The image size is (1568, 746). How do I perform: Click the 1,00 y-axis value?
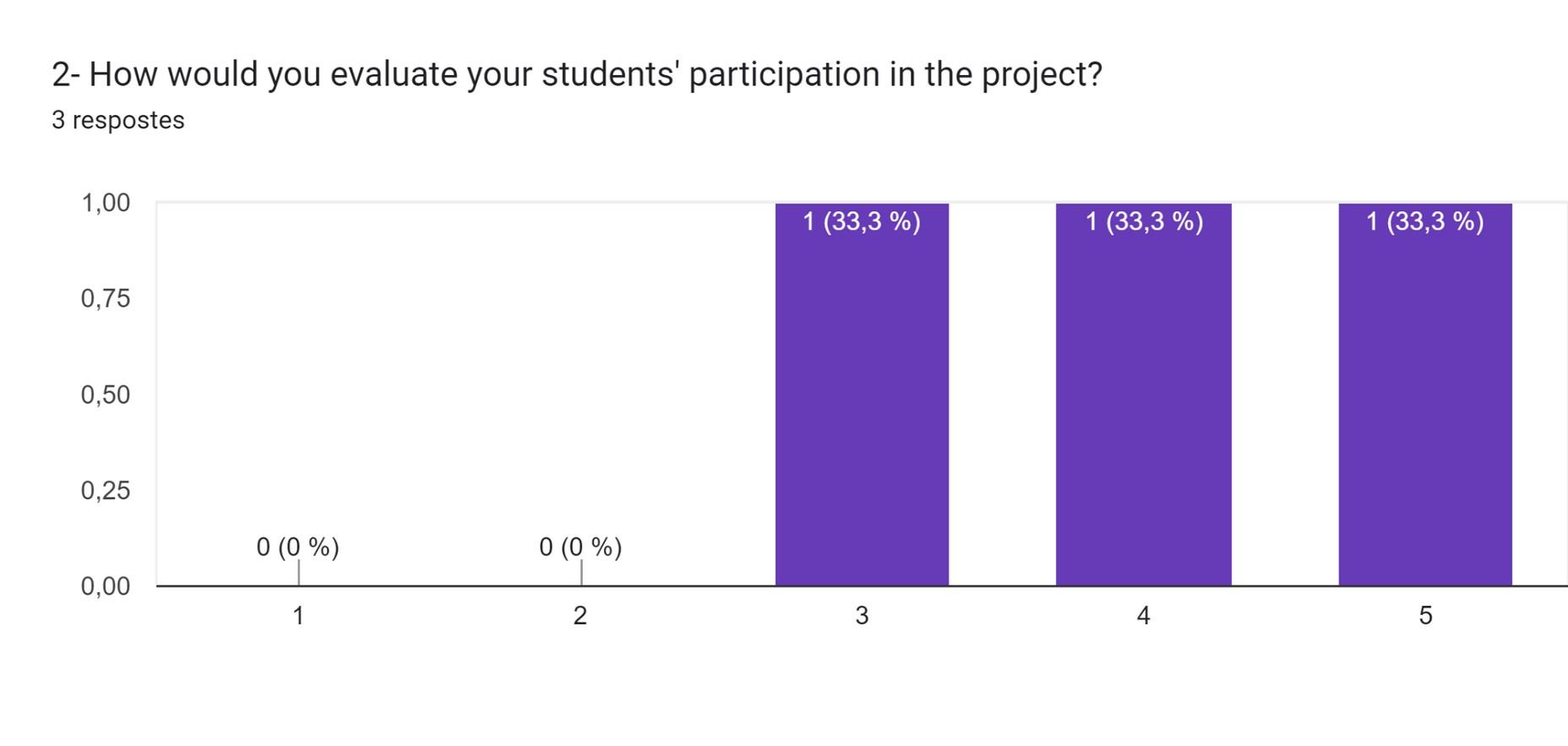tap(106, 203)
